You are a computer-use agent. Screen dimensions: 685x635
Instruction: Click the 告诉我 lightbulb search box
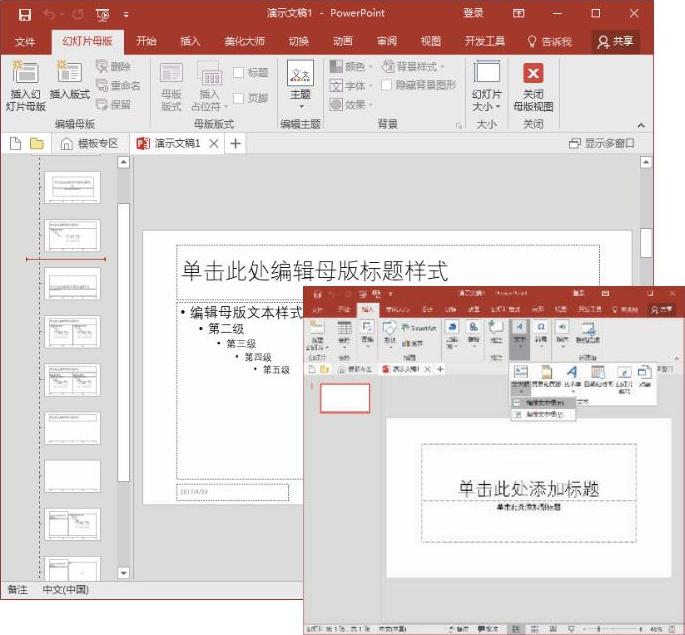click(x=550, y=42)
